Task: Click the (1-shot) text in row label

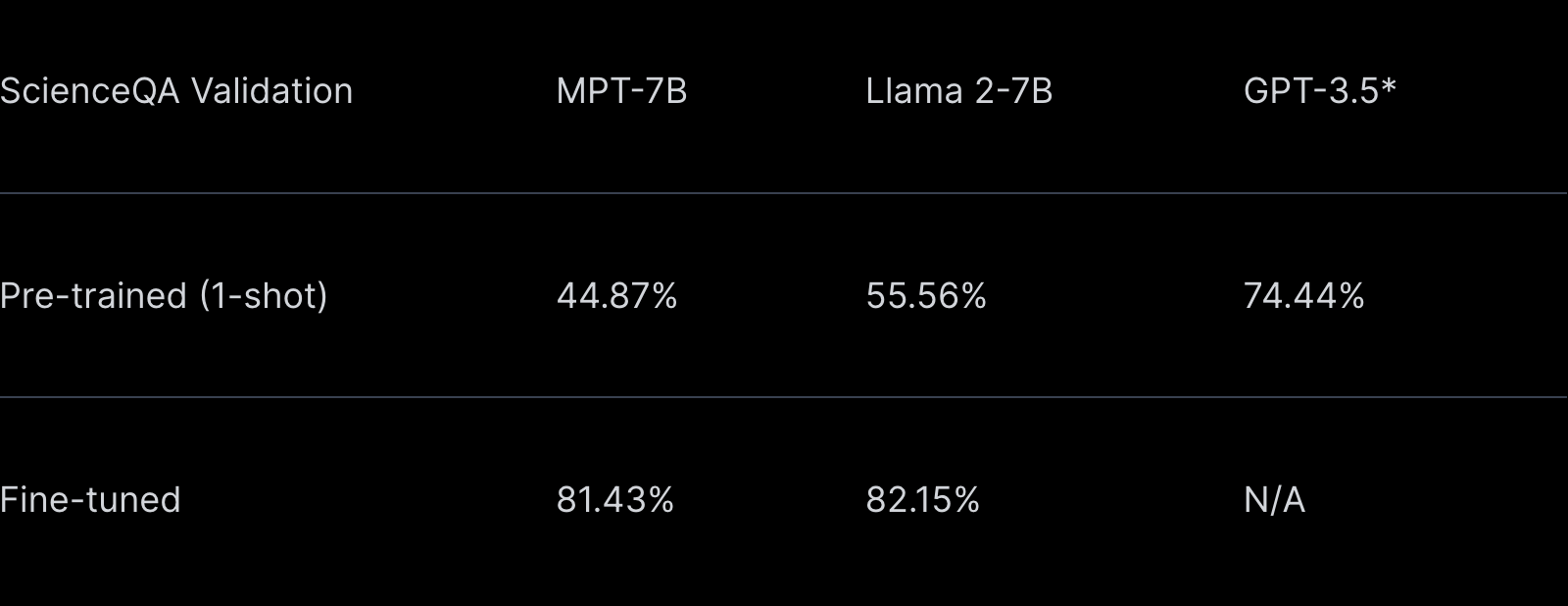Action: click(264, 296)
